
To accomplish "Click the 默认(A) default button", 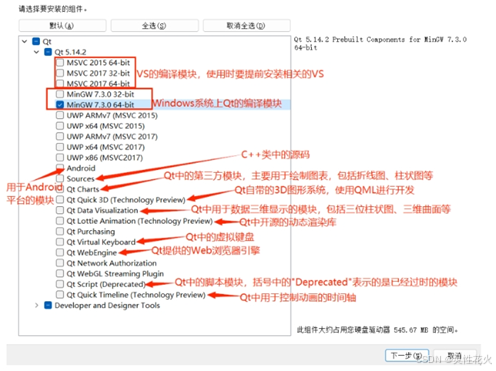I will point(62,26).
